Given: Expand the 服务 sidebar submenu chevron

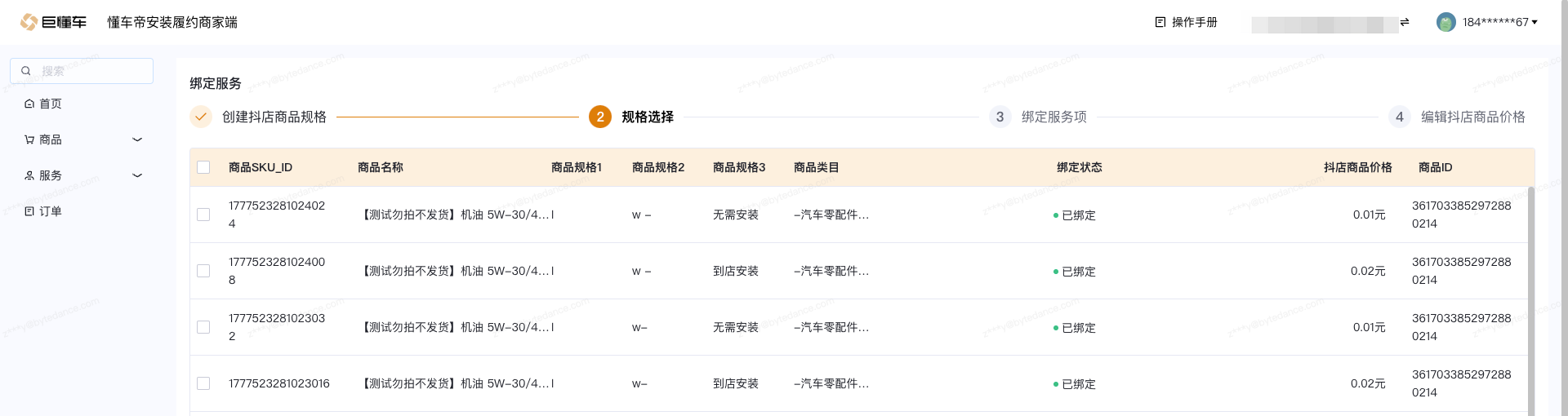Looking at the screenshot, I should (137, 175).
